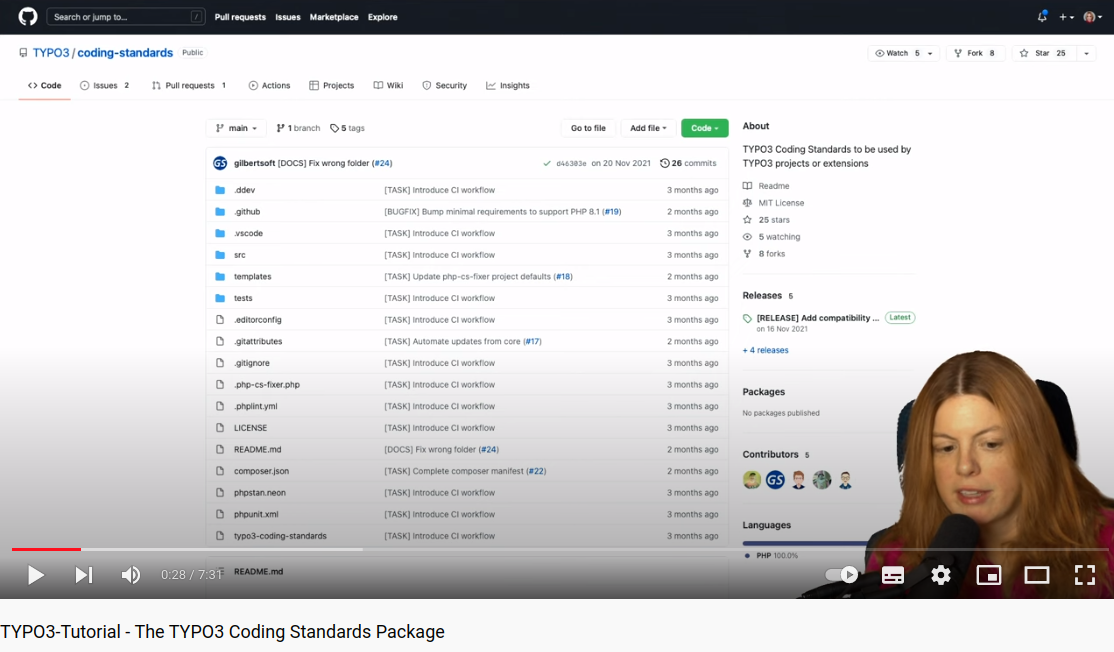This screenshot has width=1114, height=652.
Task: Click the GitHub logo icon
Action: tap(28, 17)
